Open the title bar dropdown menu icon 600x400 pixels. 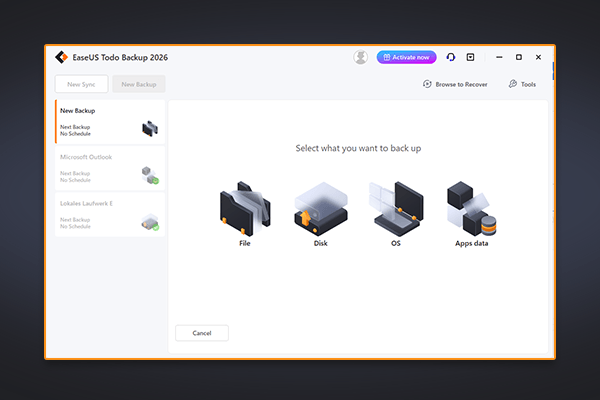pyautogui.click(x=470, y=57)
